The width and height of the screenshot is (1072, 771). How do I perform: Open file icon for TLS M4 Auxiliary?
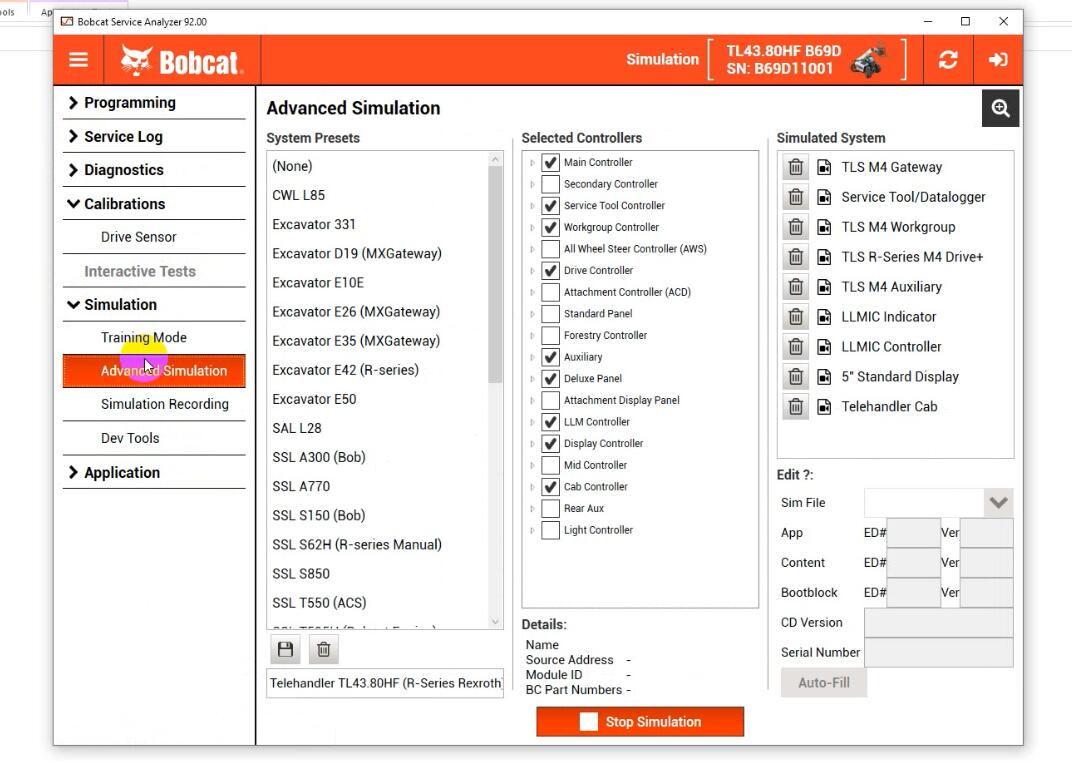tap(825, 287)
